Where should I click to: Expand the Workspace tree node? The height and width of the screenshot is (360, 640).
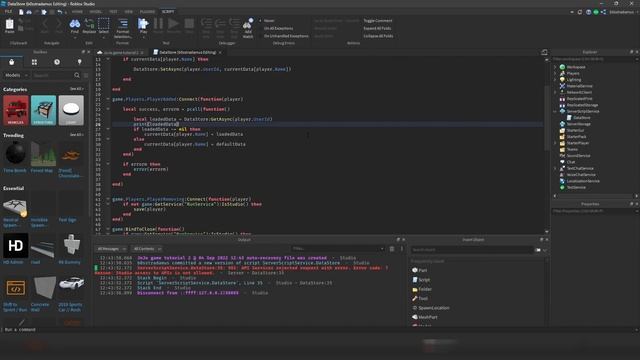(555, 67)
